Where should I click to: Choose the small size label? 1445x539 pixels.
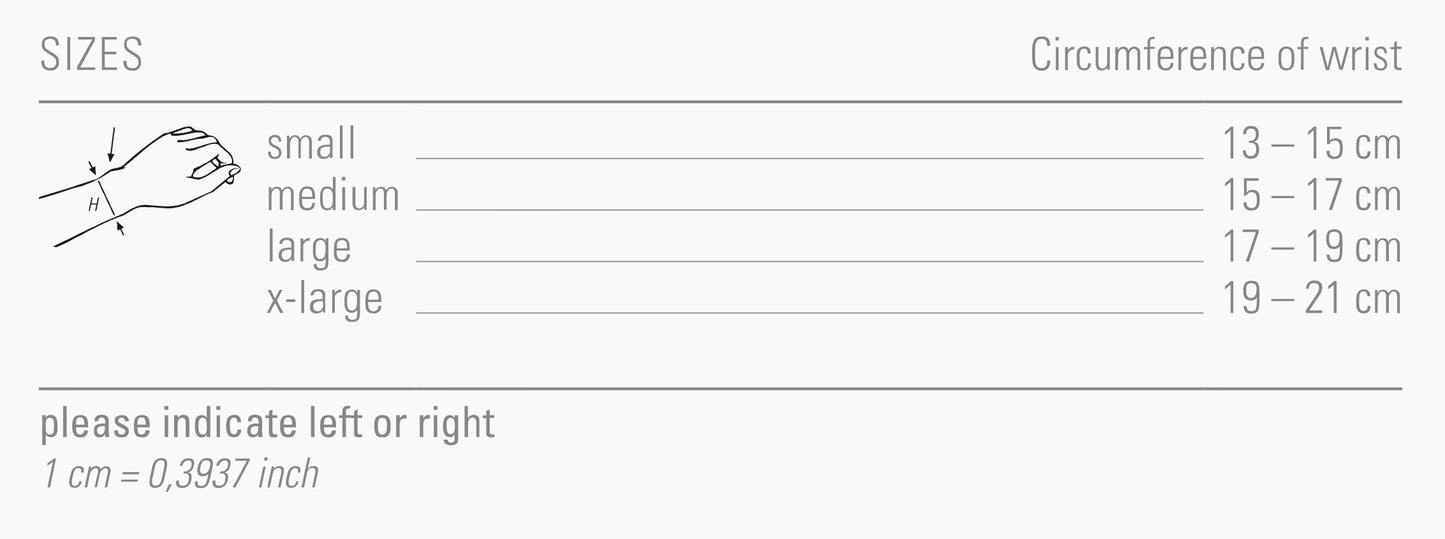point(311,145)
